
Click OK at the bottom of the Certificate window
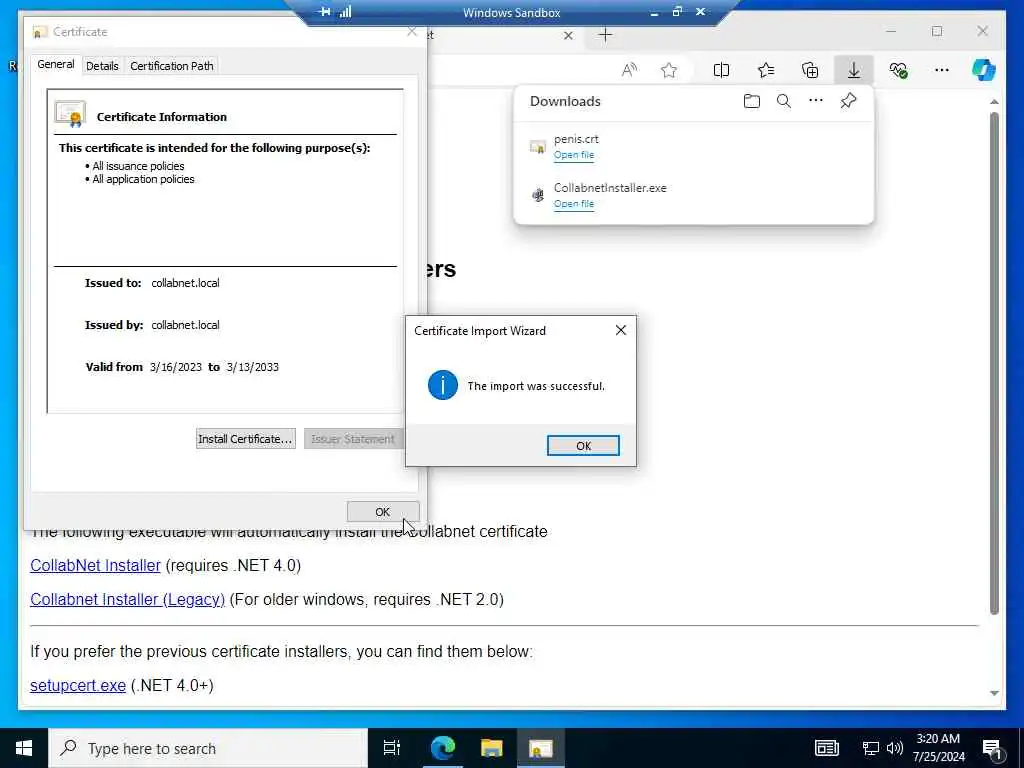pyautogui.click(x=383, y=512)
